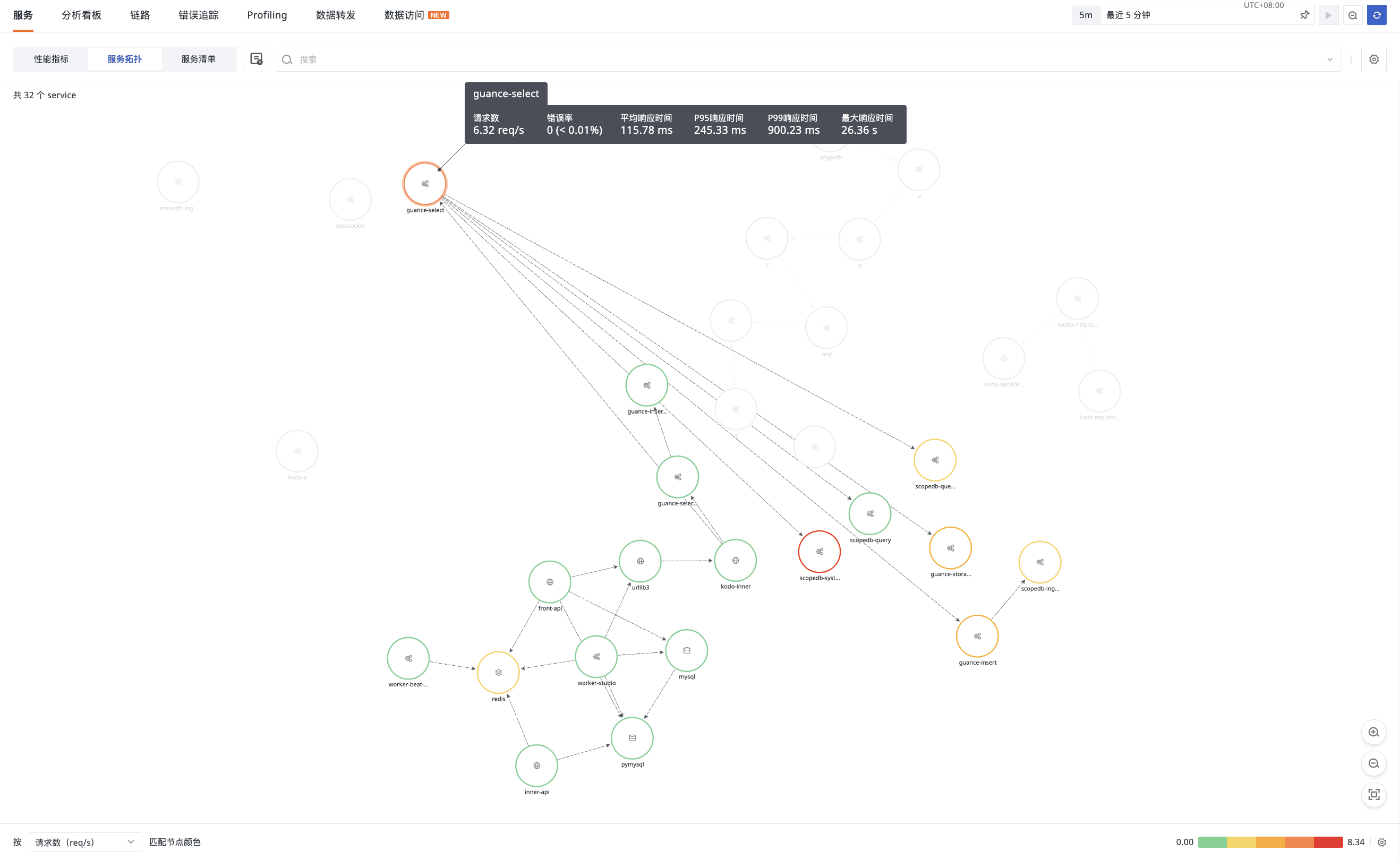Zoom out the topology canvas
Screen dimensions: 1400x860
pyautogui.click(x=1373, y=763)
